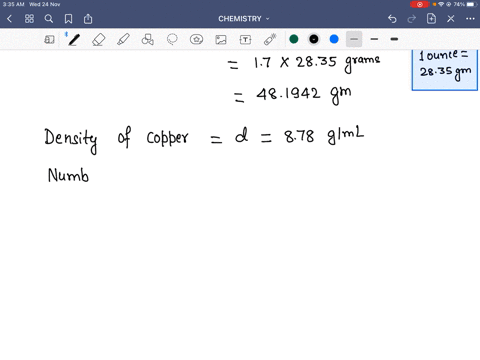Select the Image insert tool
Viewport: 480px width, 360px height.
(221, 40)
